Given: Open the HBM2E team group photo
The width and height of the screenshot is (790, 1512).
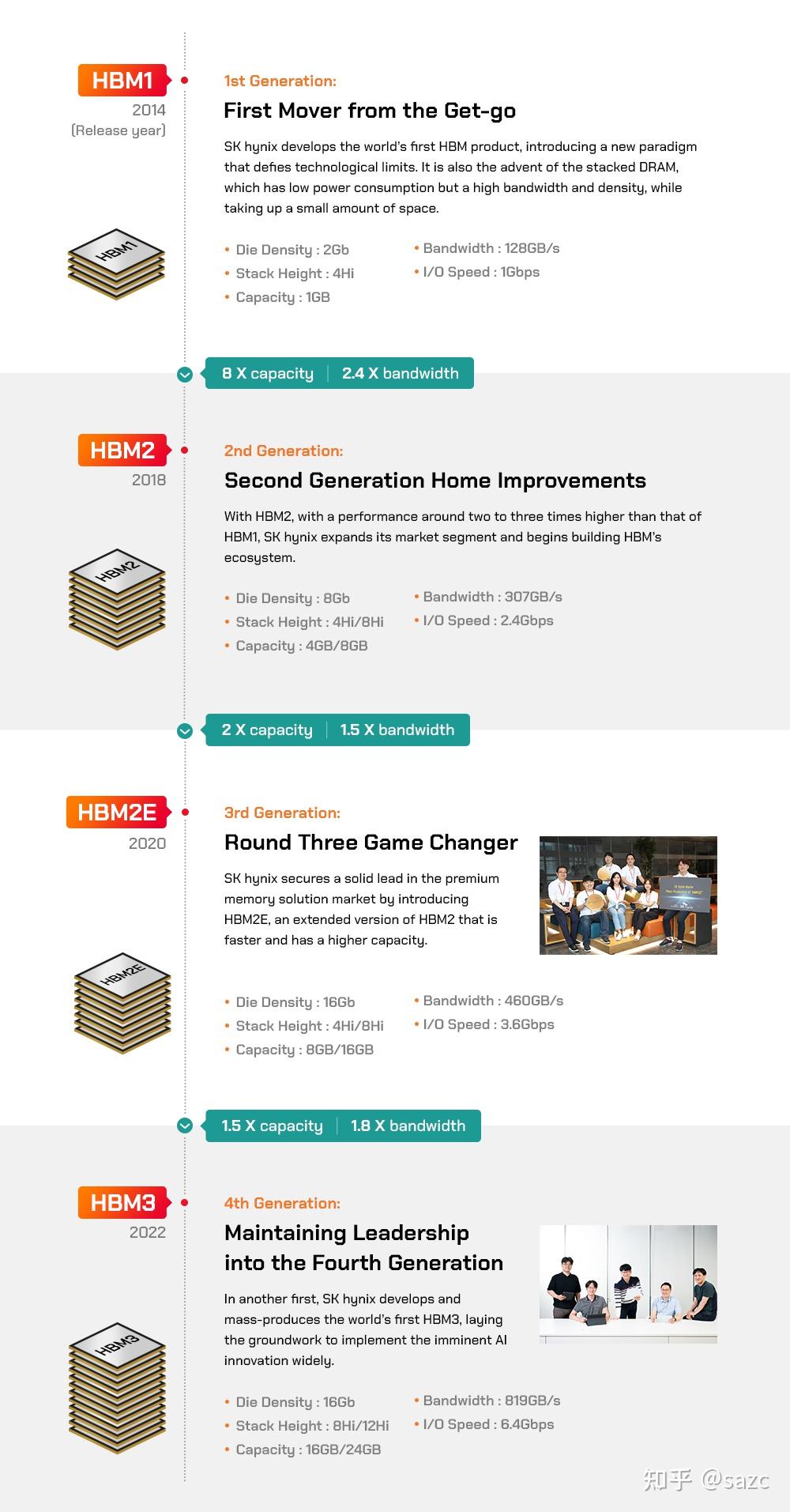Looking at the screenshot, I should pyautogui.click(x=628, y=895).
